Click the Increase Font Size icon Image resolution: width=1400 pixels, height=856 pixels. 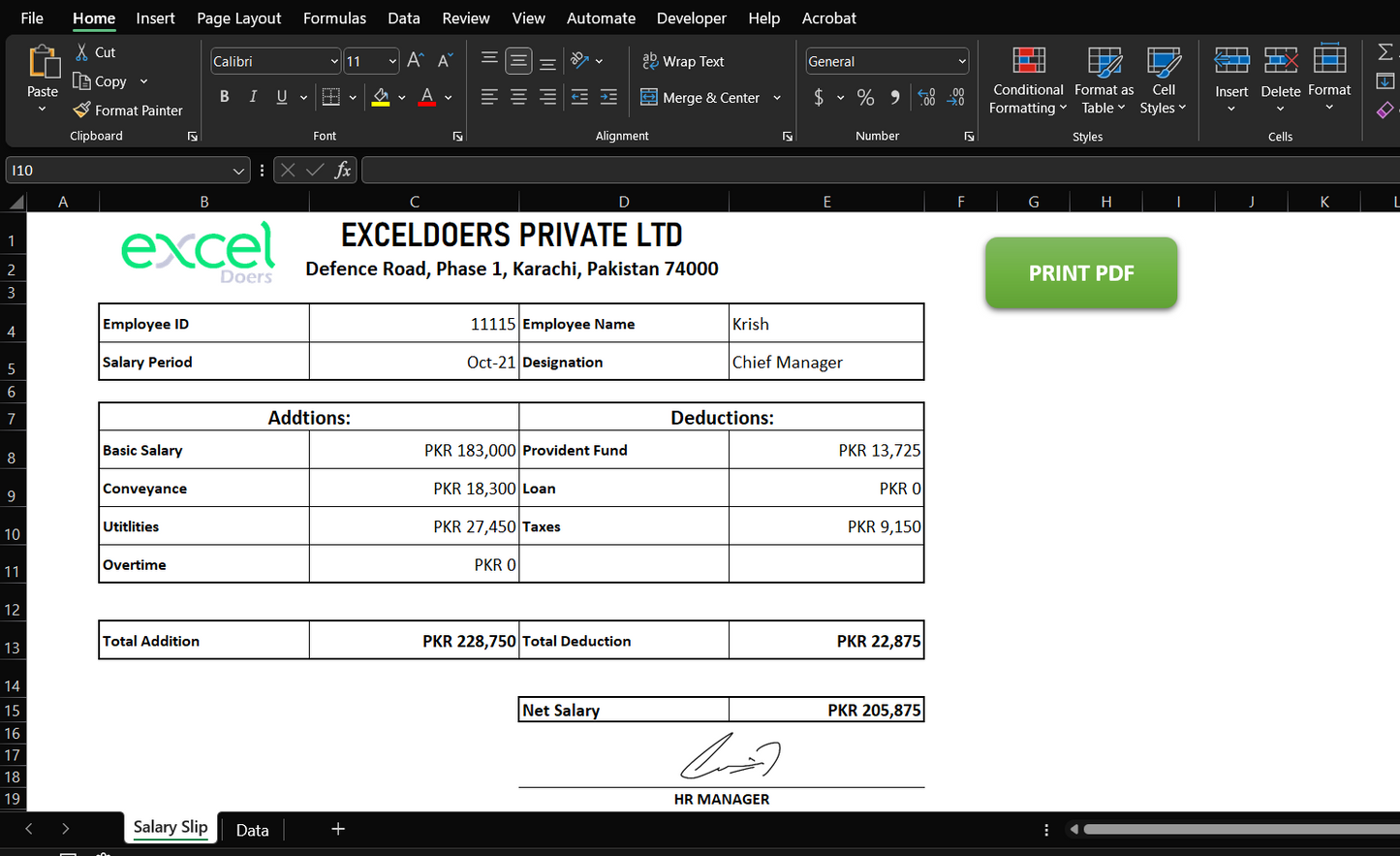tap(415, 61)
